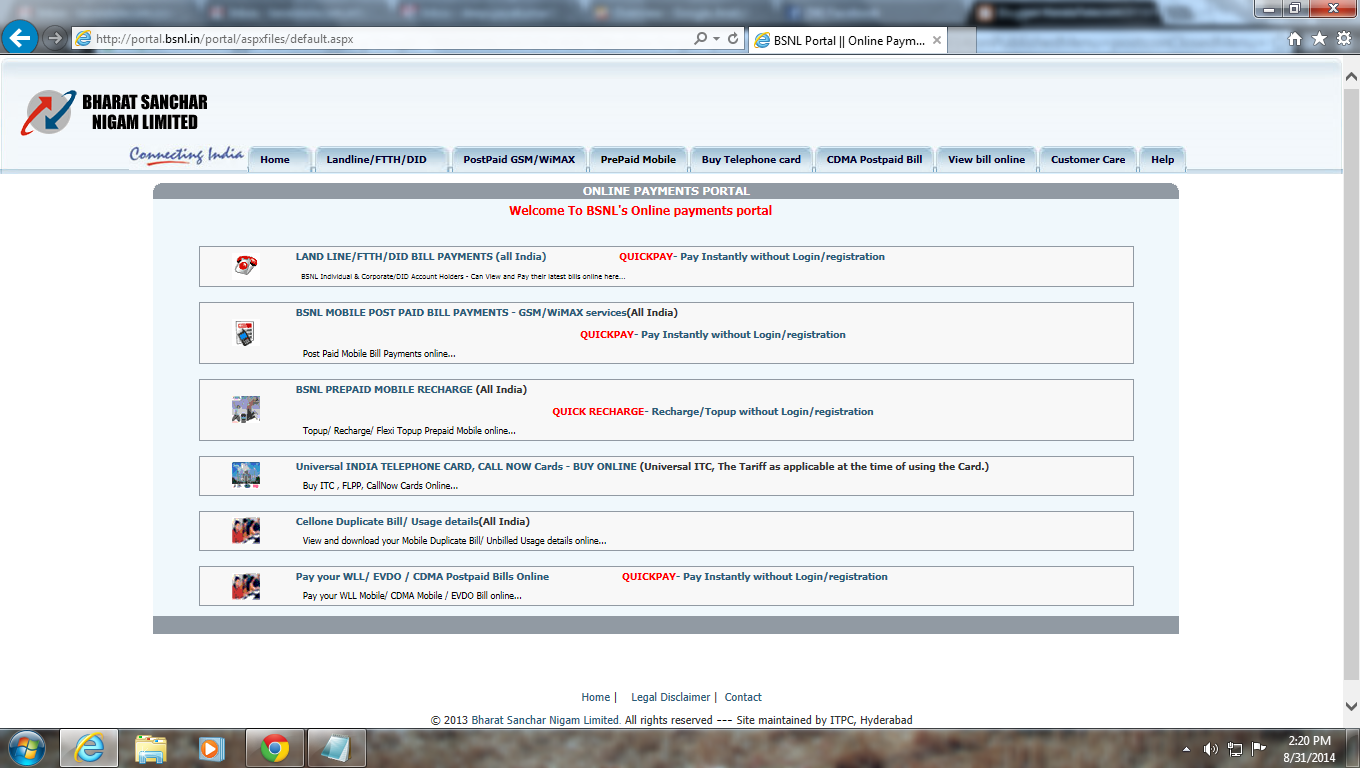
Task: Click 'Welcome To BSNL's Online payments portal' heading
Action: click(640, 211)
